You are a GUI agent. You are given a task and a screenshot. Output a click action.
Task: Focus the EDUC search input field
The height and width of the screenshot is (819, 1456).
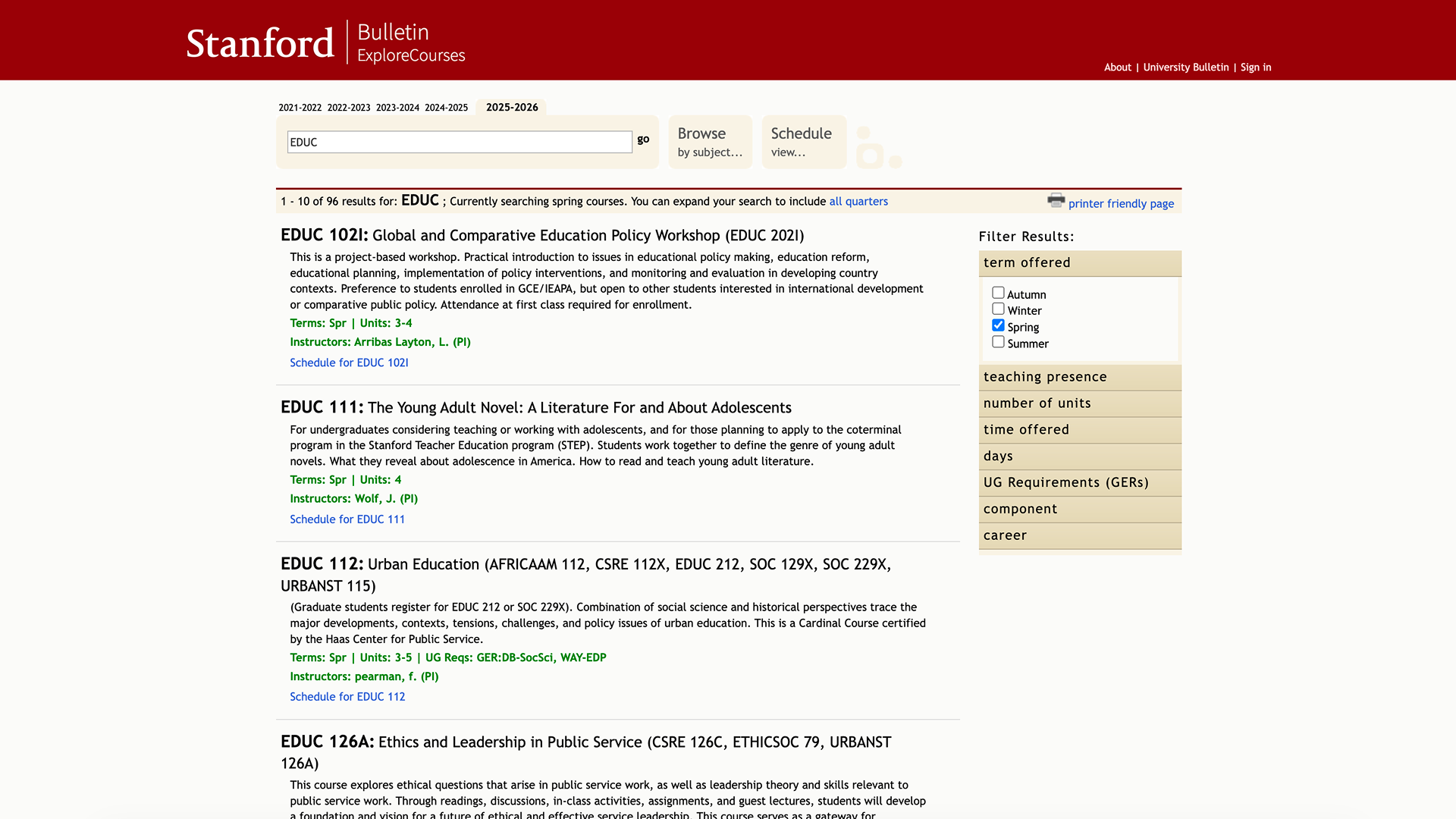(x=460, y=142)
